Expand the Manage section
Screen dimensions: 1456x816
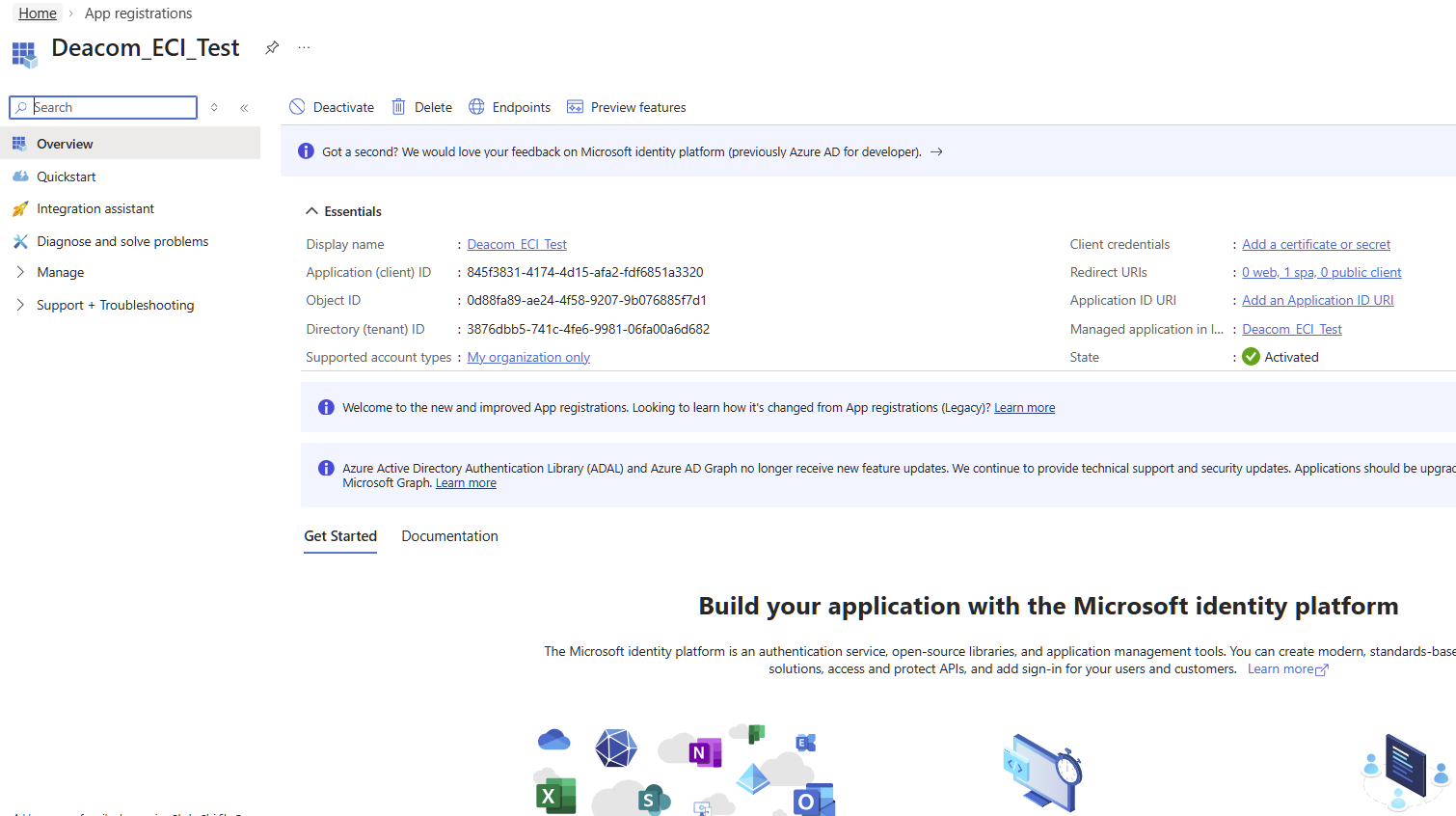pyautogui.click(x=60, y=272)
